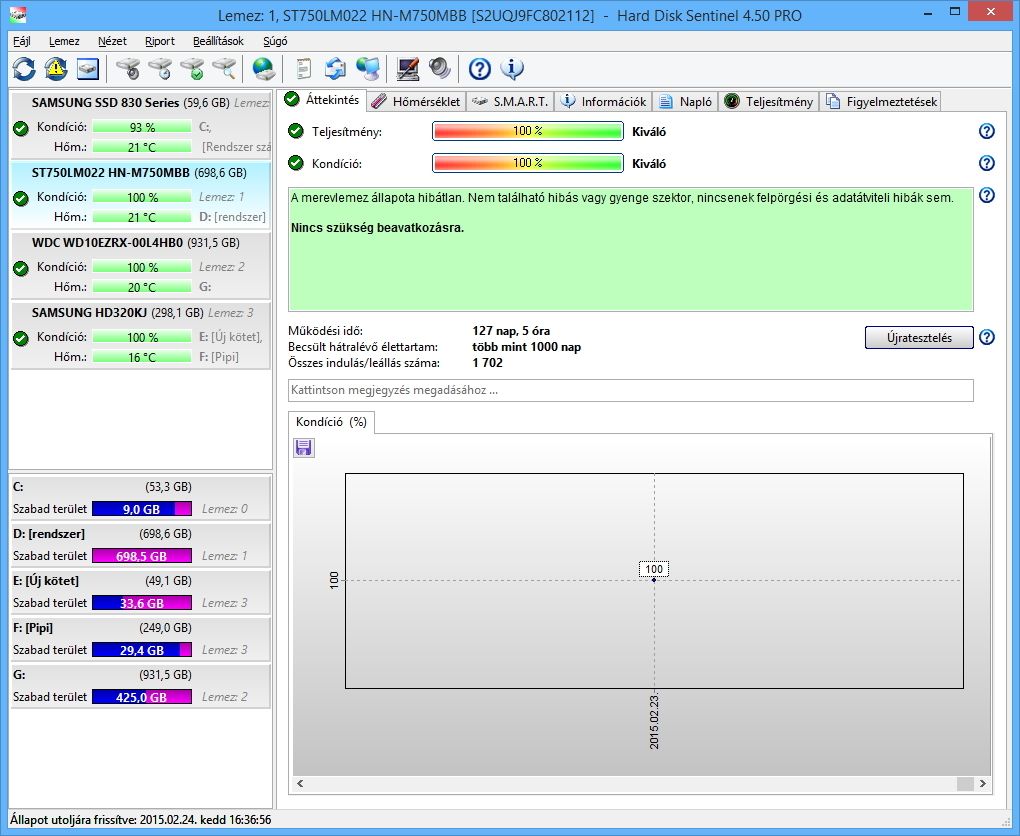Open the Riport menu
This screenshot has height=836, width=1020.
coord(159,41)
